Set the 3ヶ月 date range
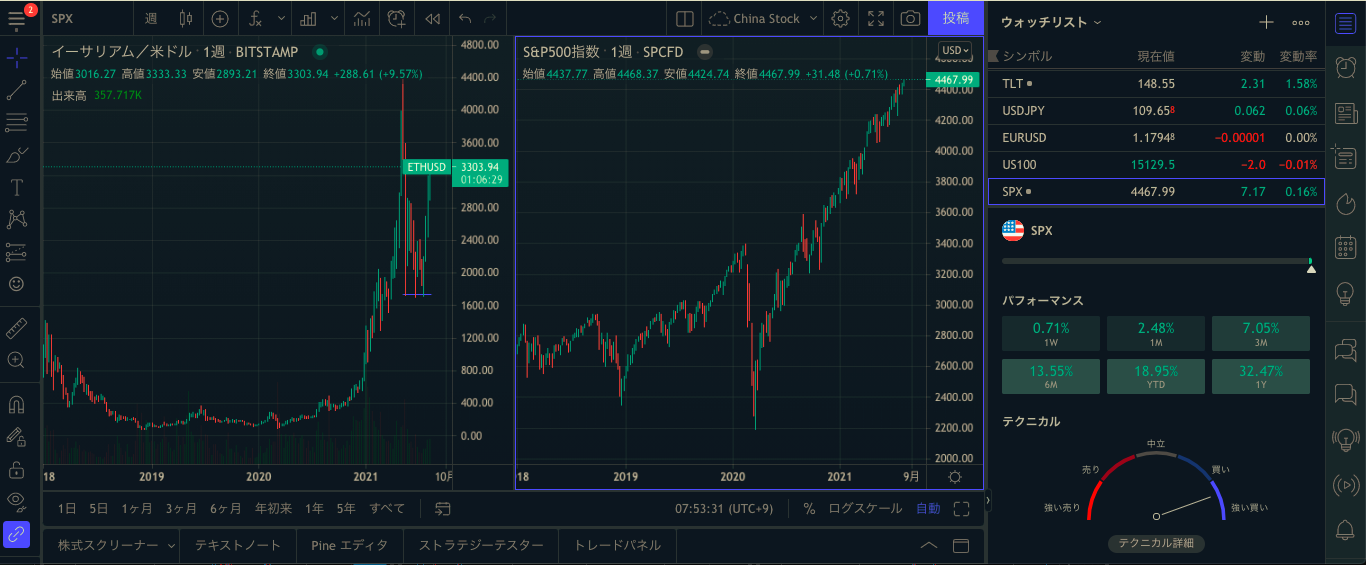Image resolution: width=1366 pixels, height=565 pixels. [x=181, y=508]
